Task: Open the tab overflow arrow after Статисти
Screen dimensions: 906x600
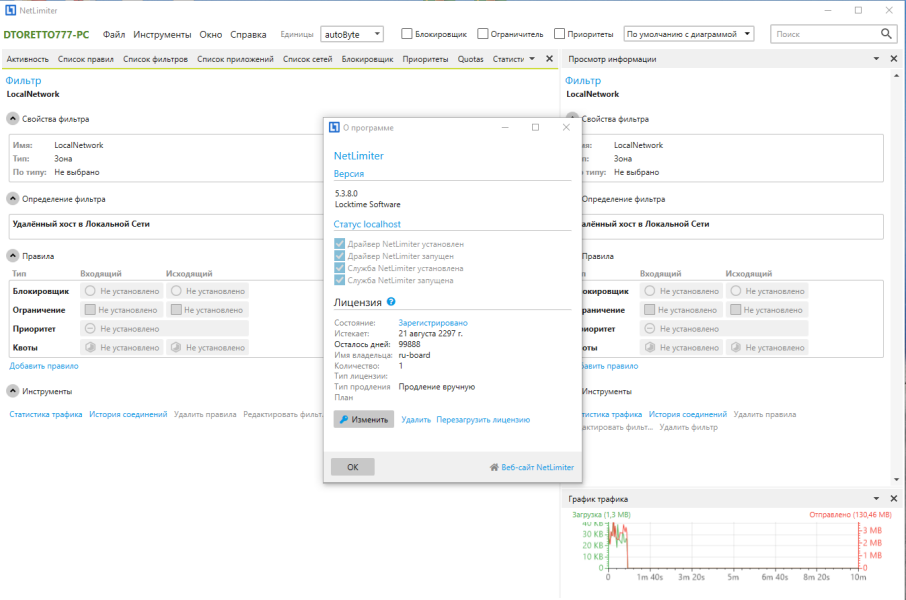Action: tap(532, 59)
